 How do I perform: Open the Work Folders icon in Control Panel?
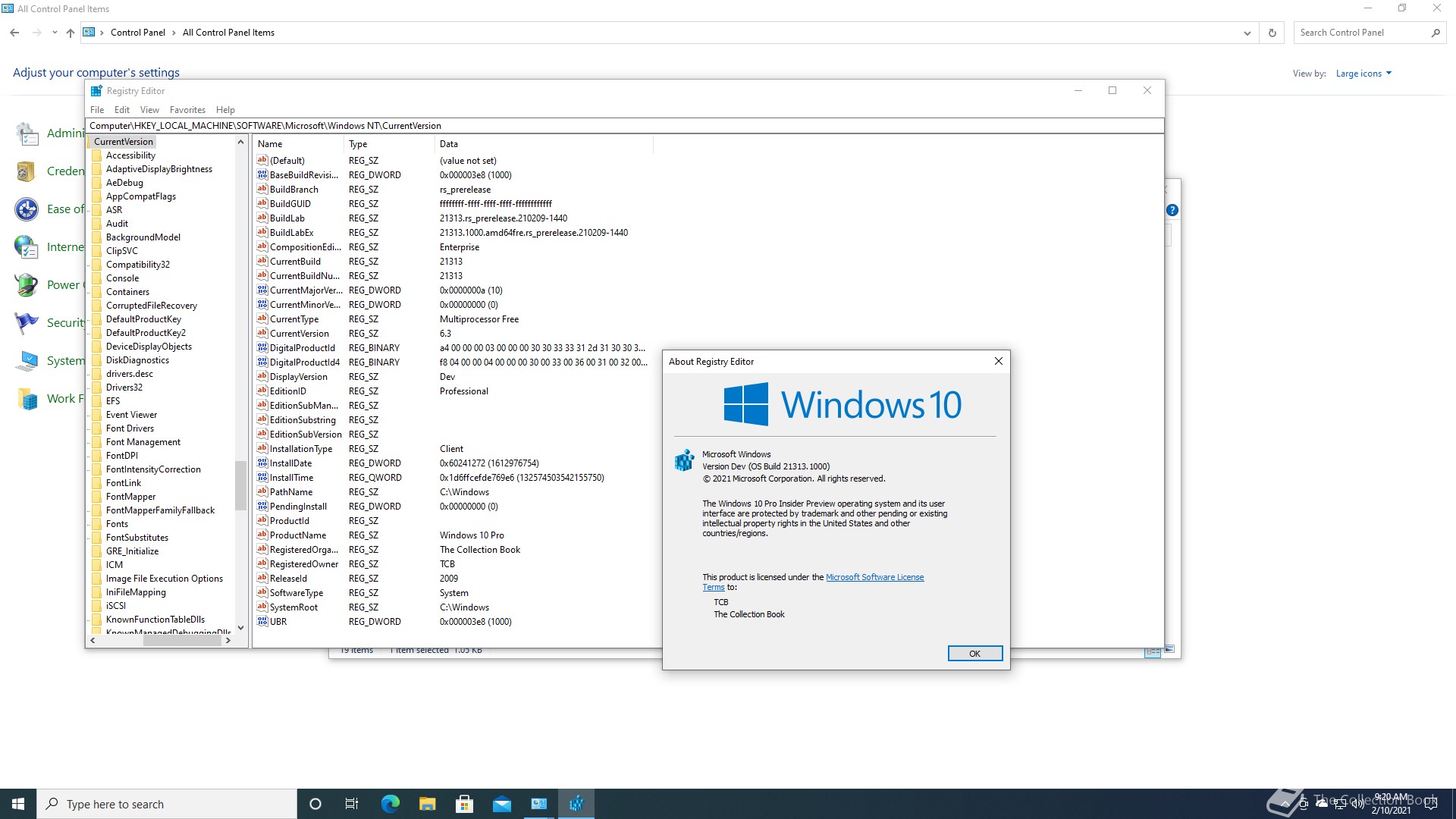pos(27,399)
